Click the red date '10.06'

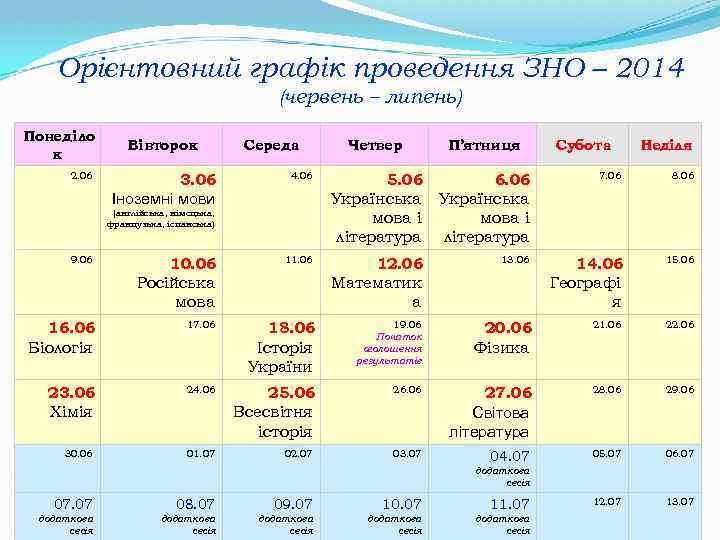pyautogui.click(x=193, y=264)
